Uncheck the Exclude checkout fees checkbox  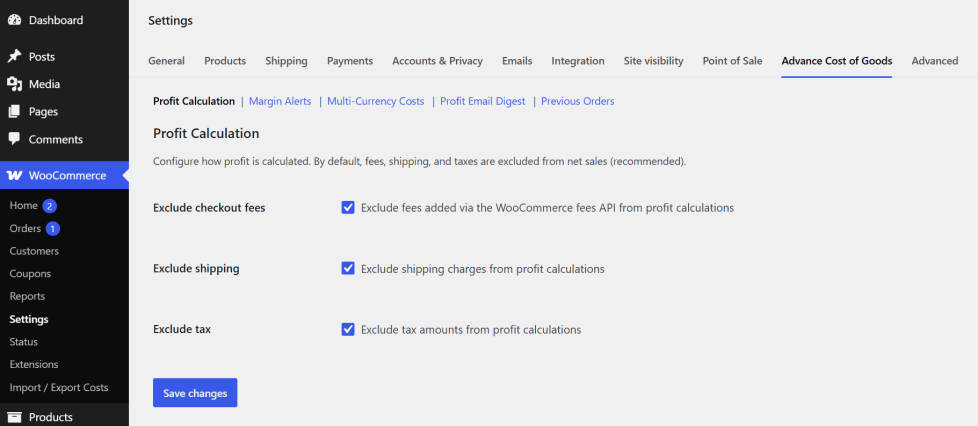348,208
